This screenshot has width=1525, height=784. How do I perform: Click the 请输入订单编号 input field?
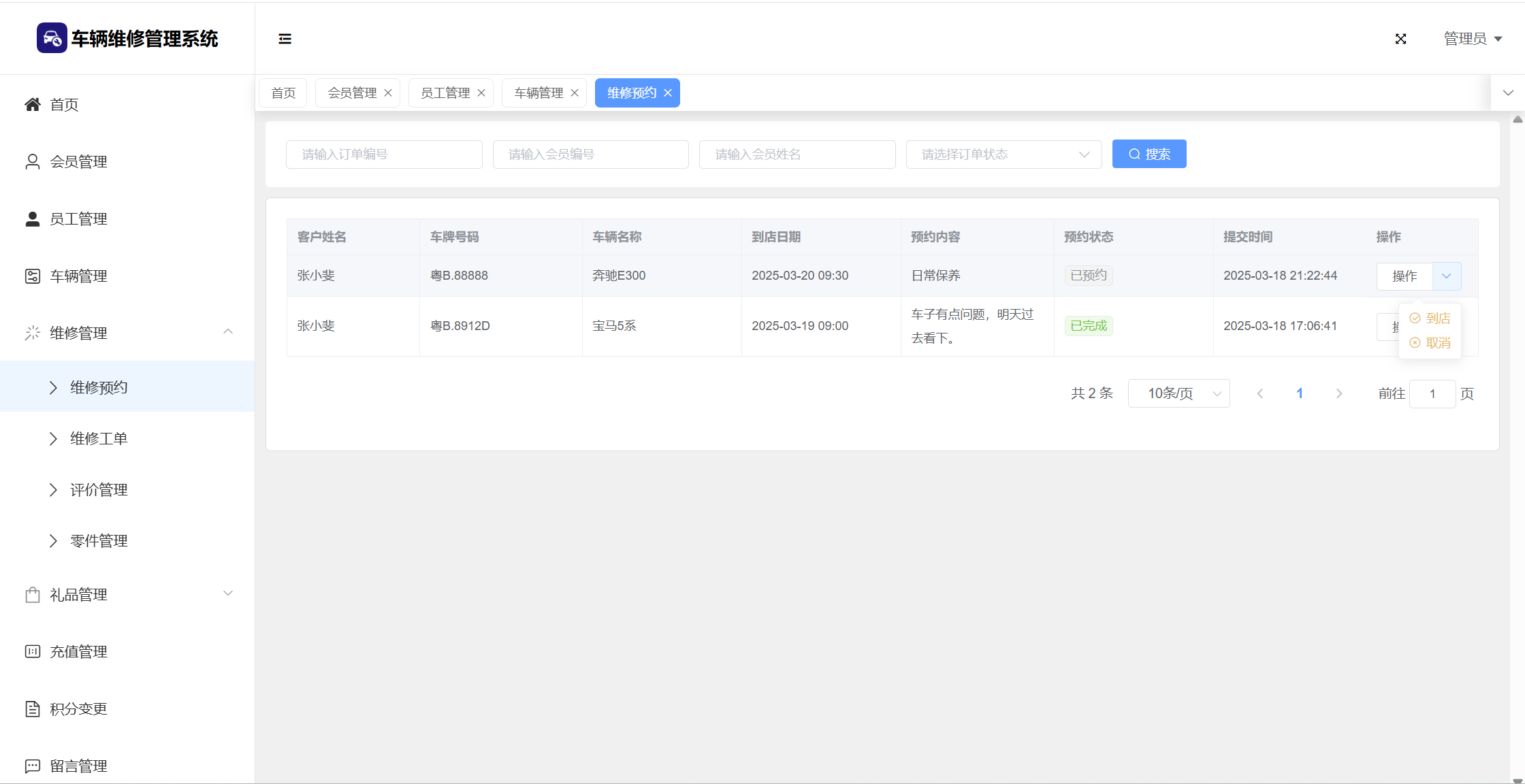(384, 154)
